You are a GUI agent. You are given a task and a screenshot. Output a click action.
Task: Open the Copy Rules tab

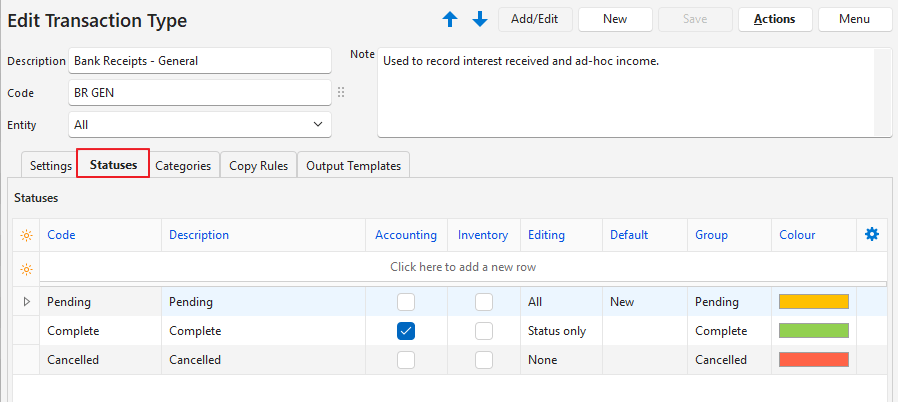point(258,166)
